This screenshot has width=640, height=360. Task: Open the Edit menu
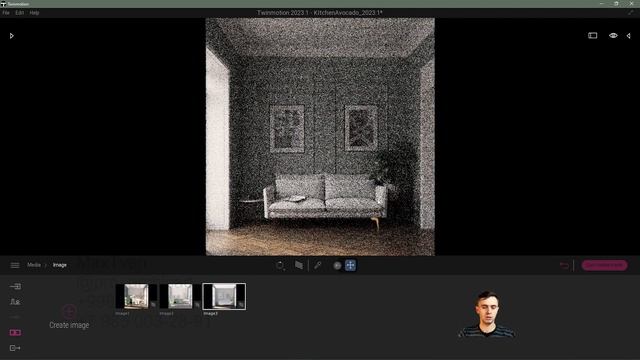pyautogui.click(x=20, y=13)
